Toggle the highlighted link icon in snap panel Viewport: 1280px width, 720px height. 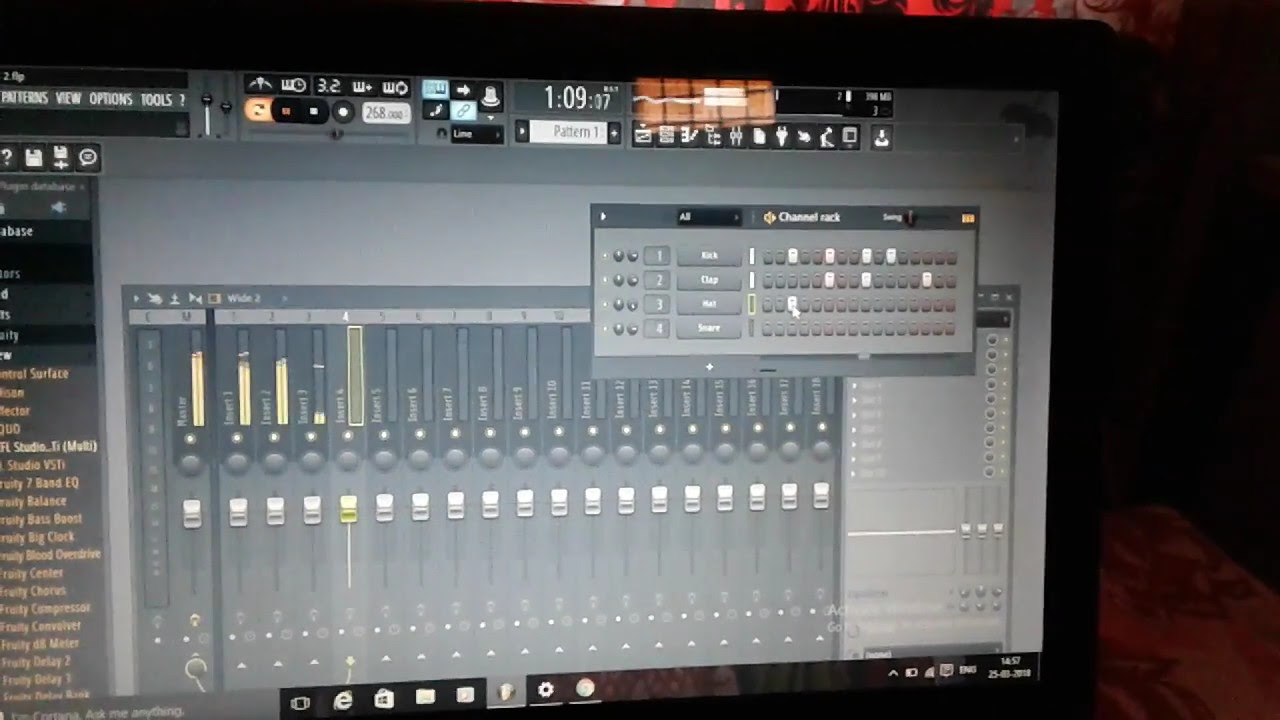[463, 111]
